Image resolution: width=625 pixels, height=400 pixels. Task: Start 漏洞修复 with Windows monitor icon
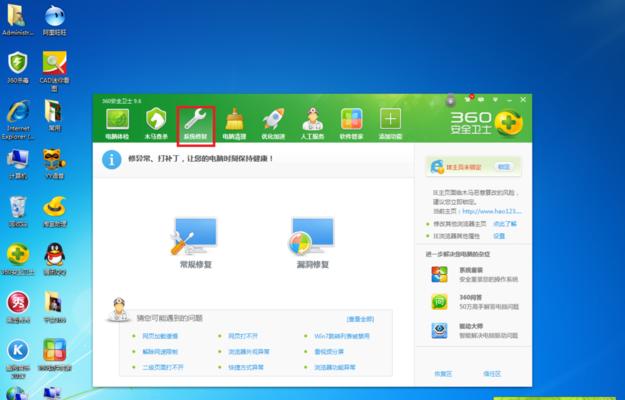tap(312, 242)
